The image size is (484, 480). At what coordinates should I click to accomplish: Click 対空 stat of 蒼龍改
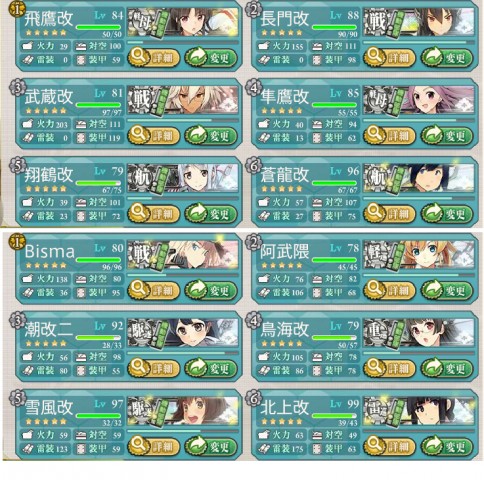334,202
